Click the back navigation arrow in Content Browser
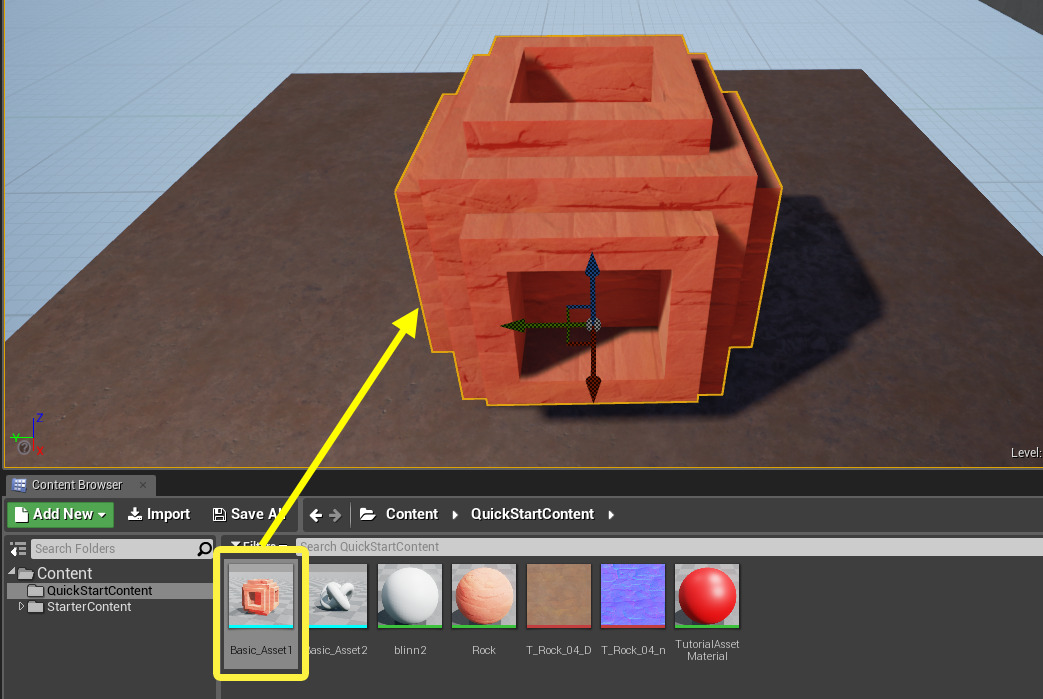 pos(318,513)
